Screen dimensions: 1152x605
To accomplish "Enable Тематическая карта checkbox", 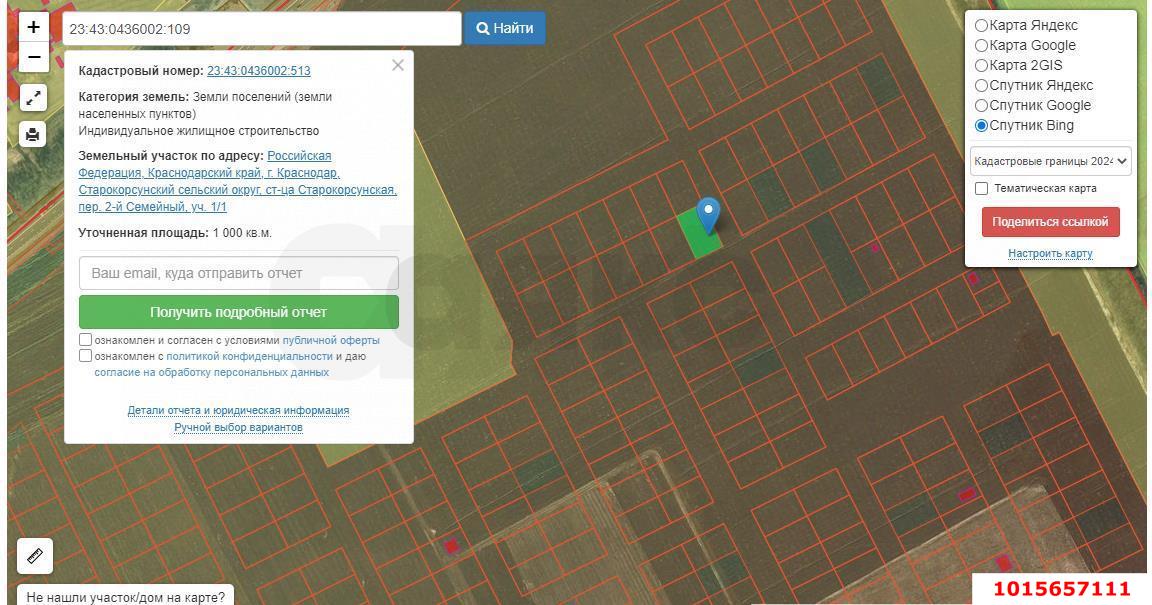I will tap(982, 188).
